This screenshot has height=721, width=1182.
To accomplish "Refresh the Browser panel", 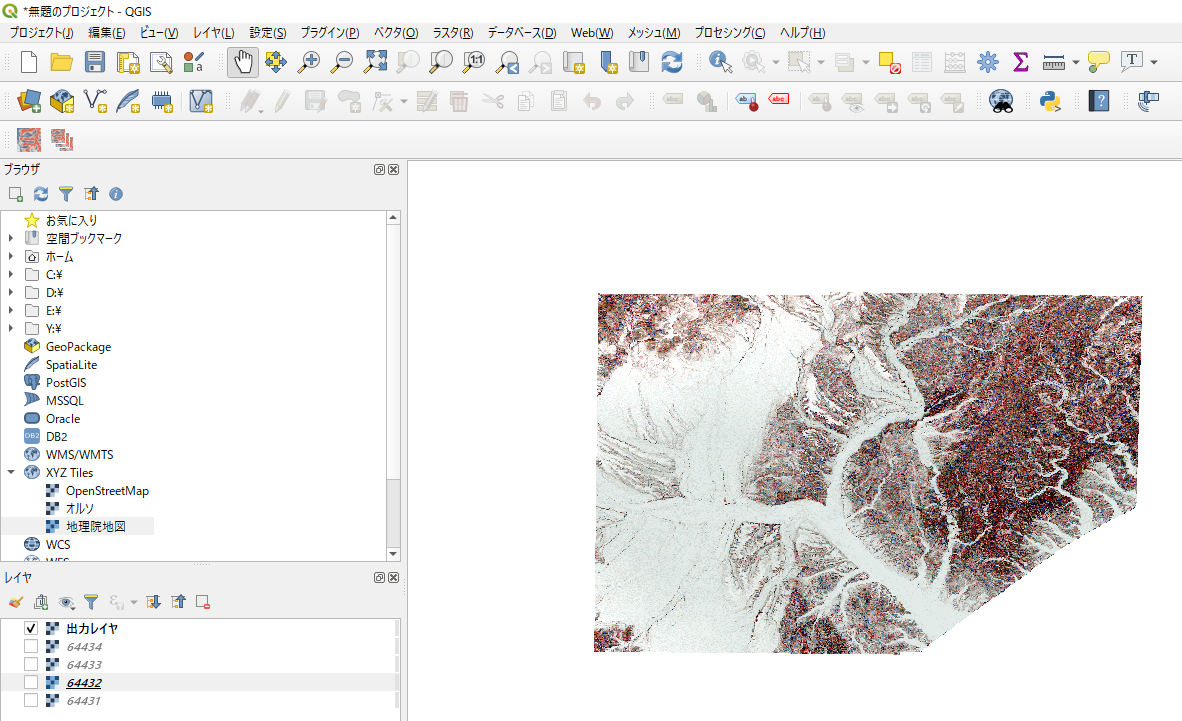I will click(x=41, y=195).
